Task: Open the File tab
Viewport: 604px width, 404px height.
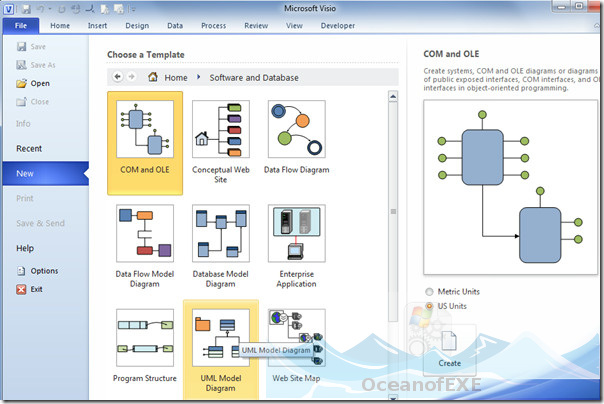Action: click(x=21, y=26)
